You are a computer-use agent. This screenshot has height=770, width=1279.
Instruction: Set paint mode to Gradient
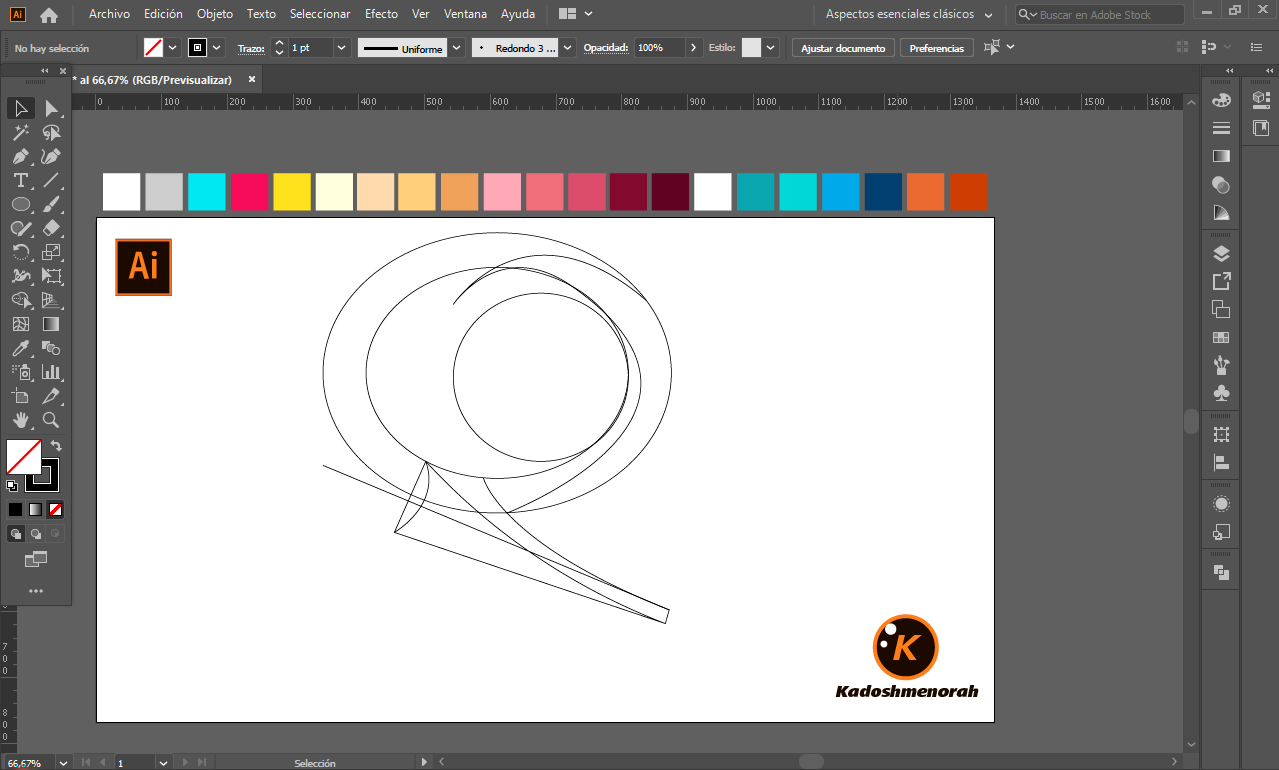(x=35, y=509)
